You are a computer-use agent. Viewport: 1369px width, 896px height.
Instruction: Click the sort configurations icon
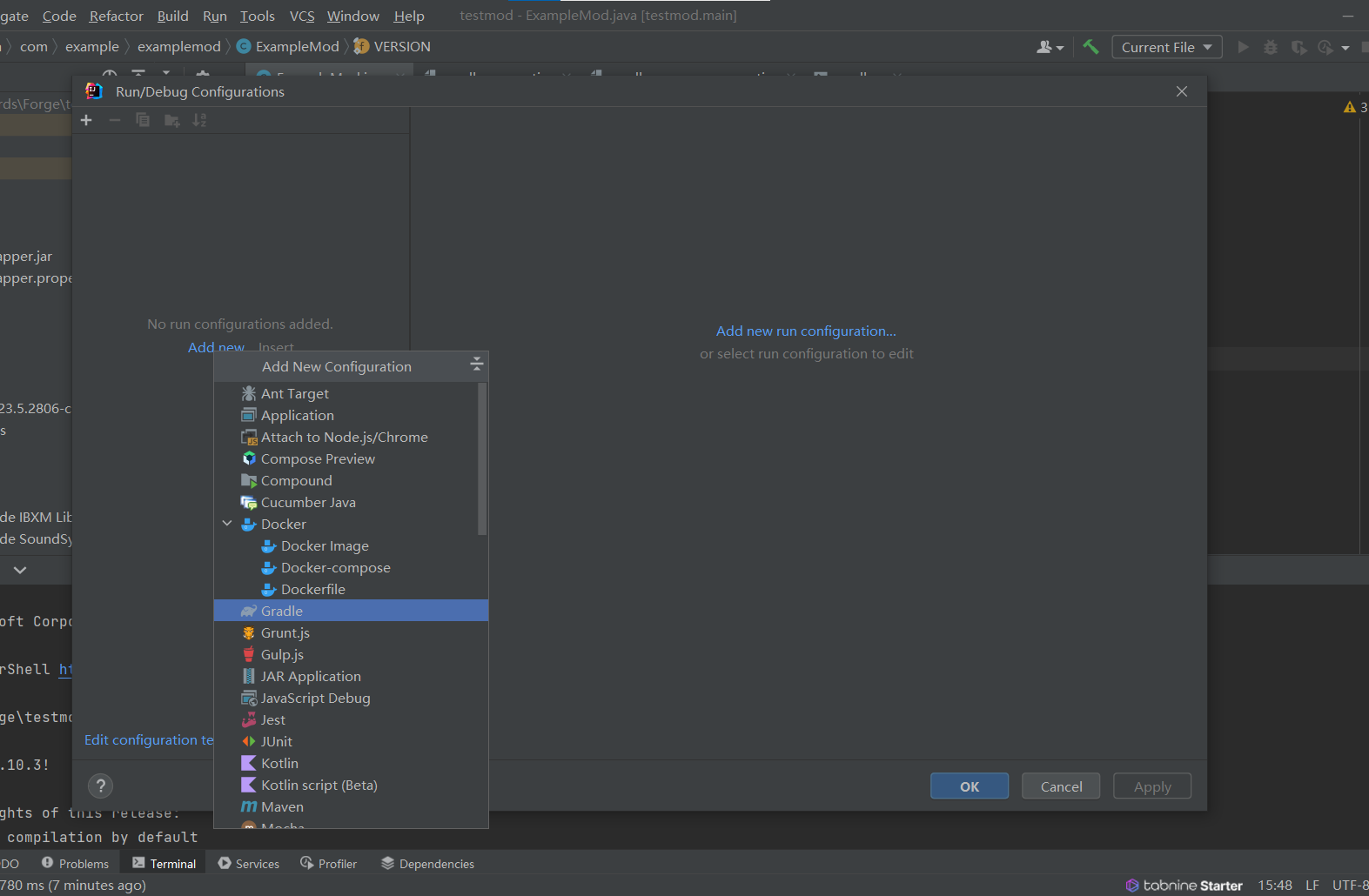199,120
